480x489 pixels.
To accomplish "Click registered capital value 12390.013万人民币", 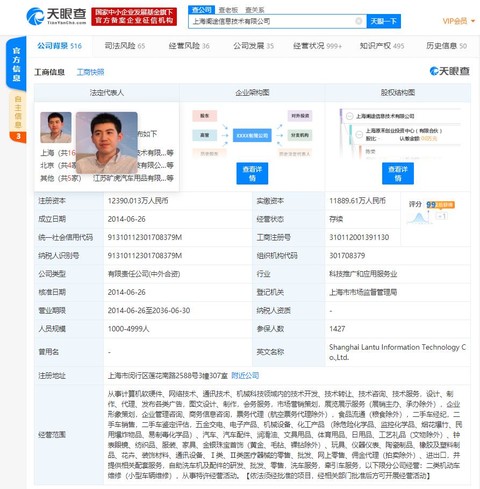I will (x=138, y=201).
